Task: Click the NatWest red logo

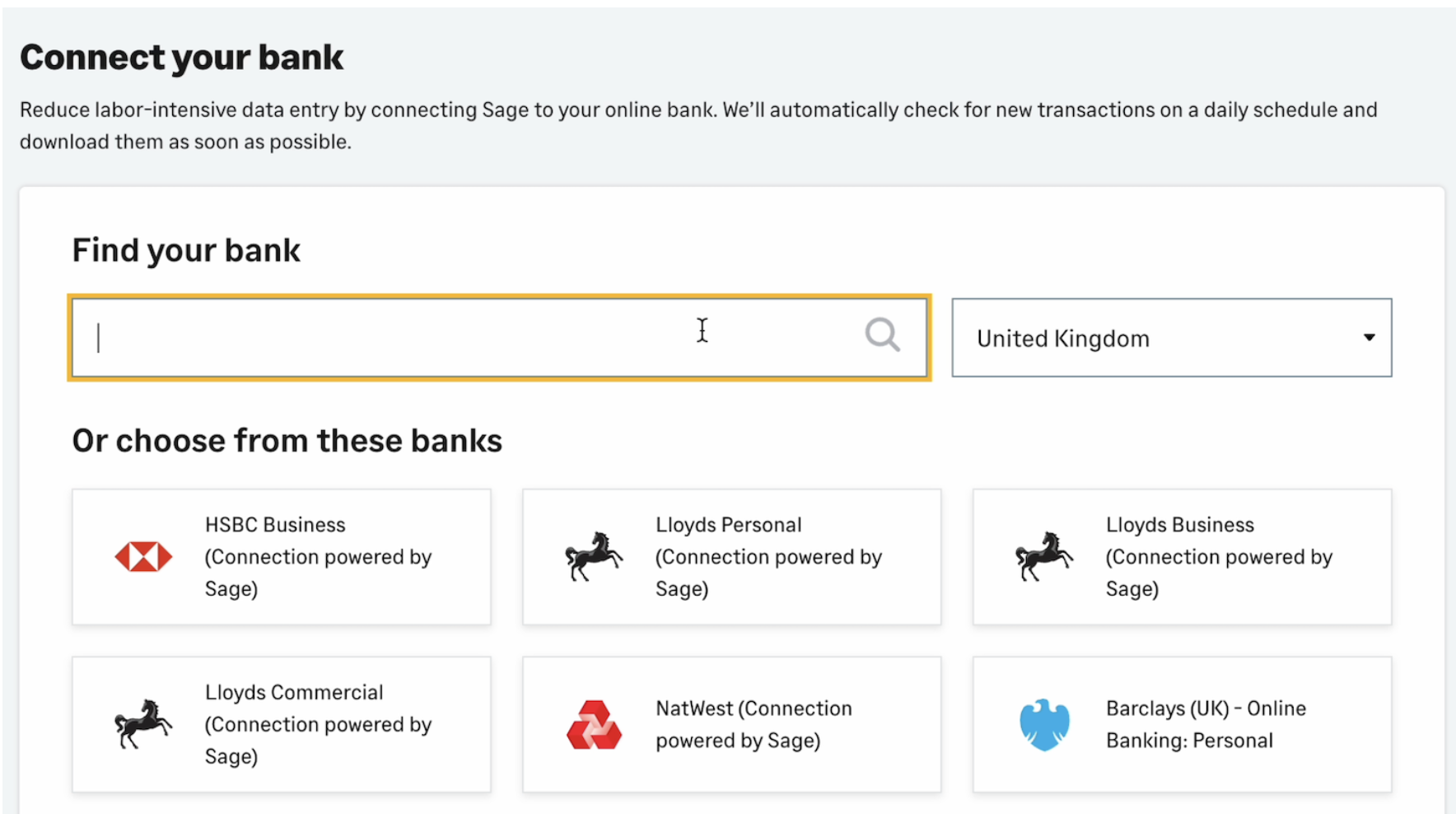Action: [594, 725]
